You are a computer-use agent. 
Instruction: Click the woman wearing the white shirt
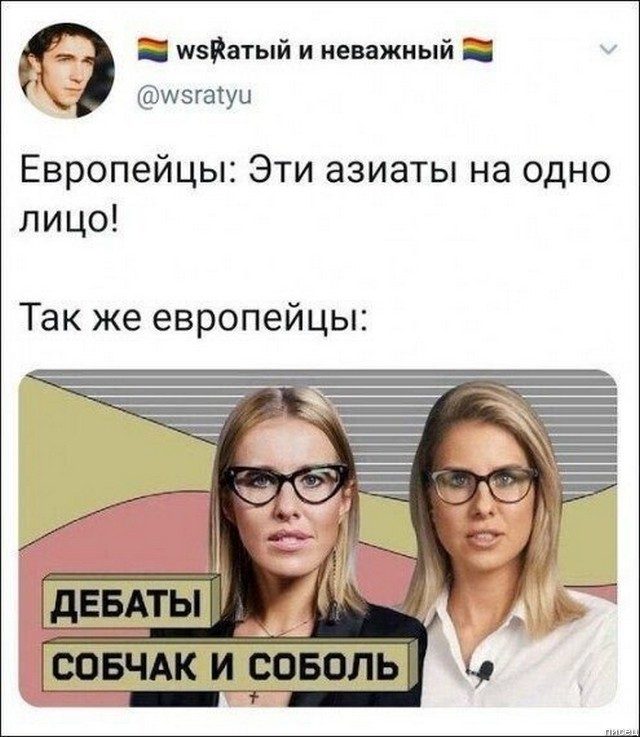coord(498,541)
